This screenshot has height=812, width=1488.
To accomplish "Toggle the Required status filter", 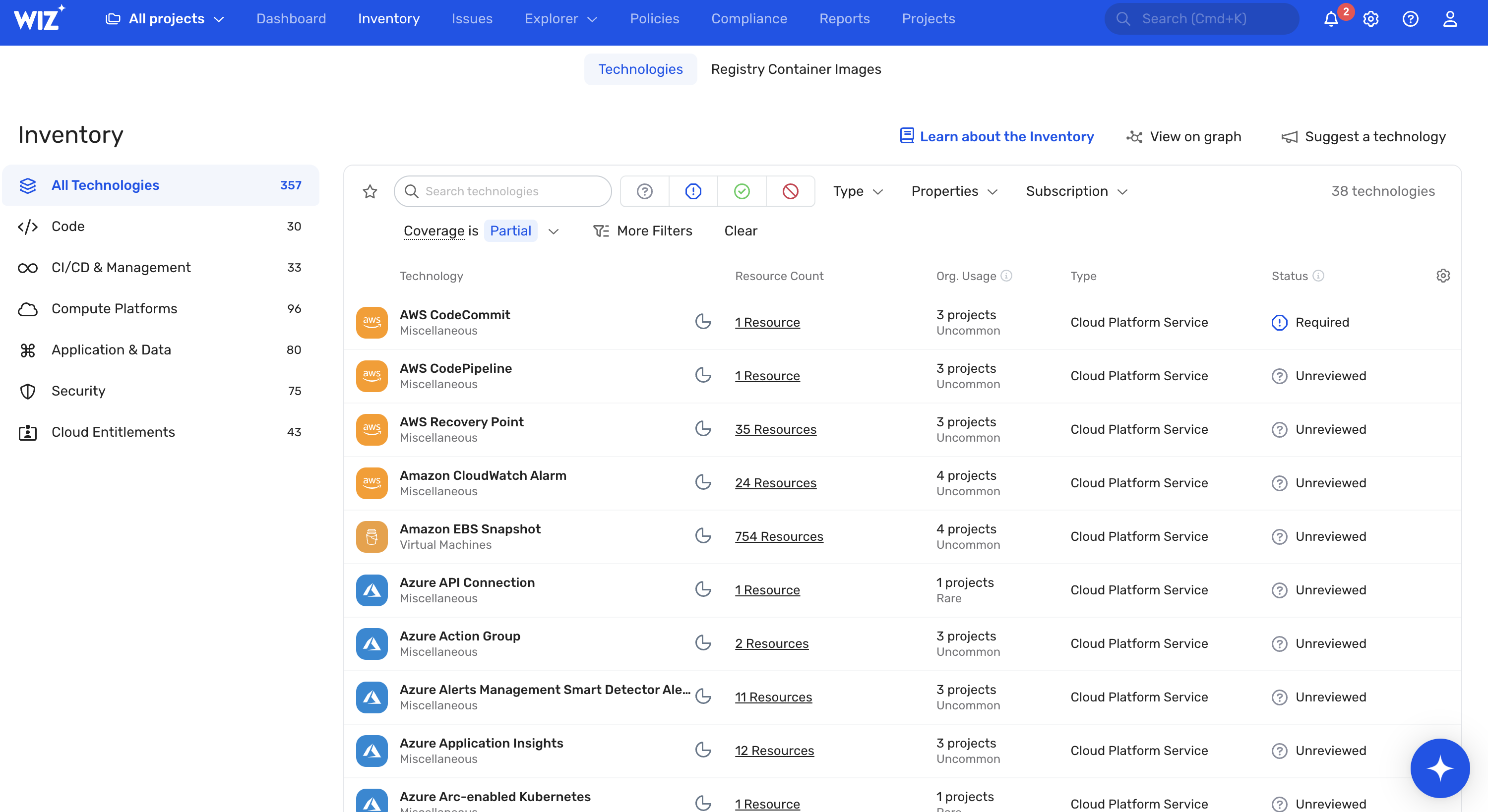I will 693,191.
